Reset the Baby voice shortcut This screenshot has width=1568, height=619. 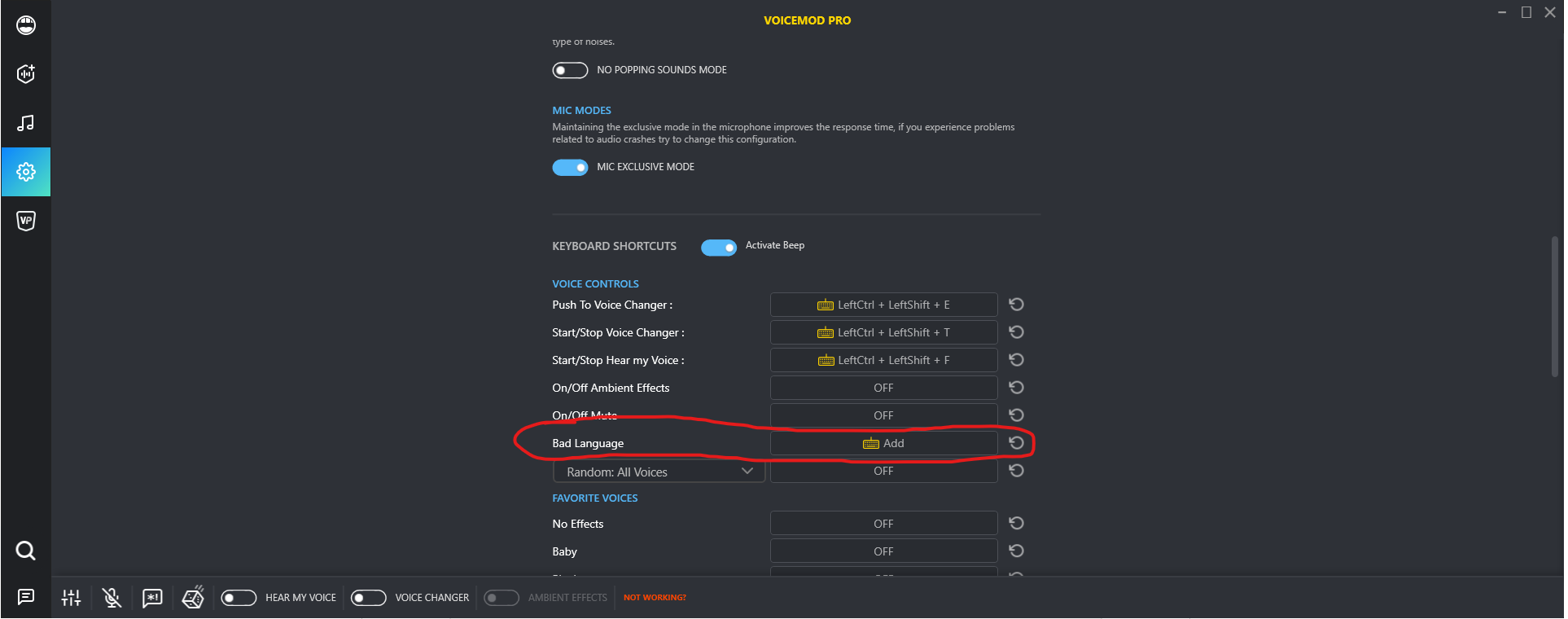pos(1016,551)
